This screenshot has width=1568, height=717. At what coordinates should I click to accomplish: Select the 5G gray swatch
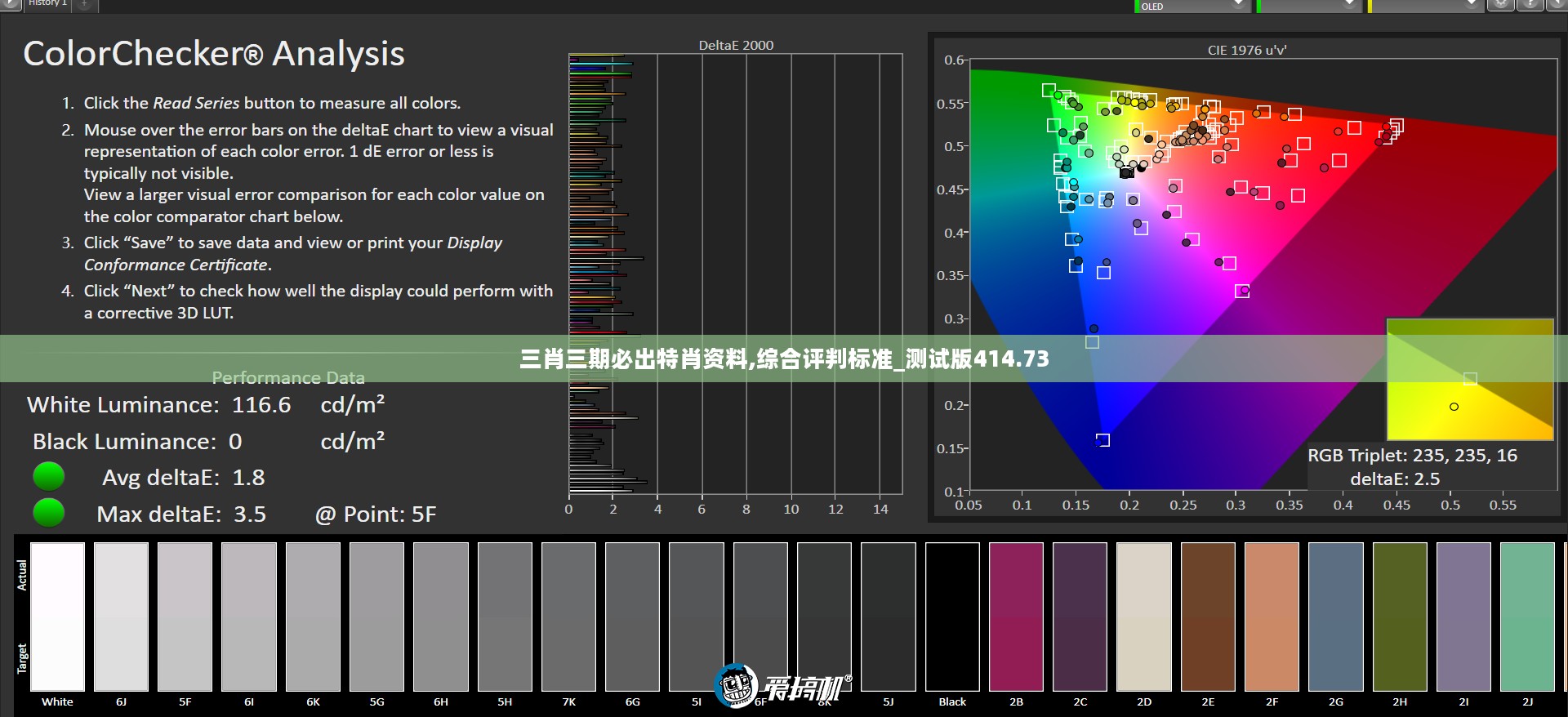pyautogui.click(x=376, y=617)
